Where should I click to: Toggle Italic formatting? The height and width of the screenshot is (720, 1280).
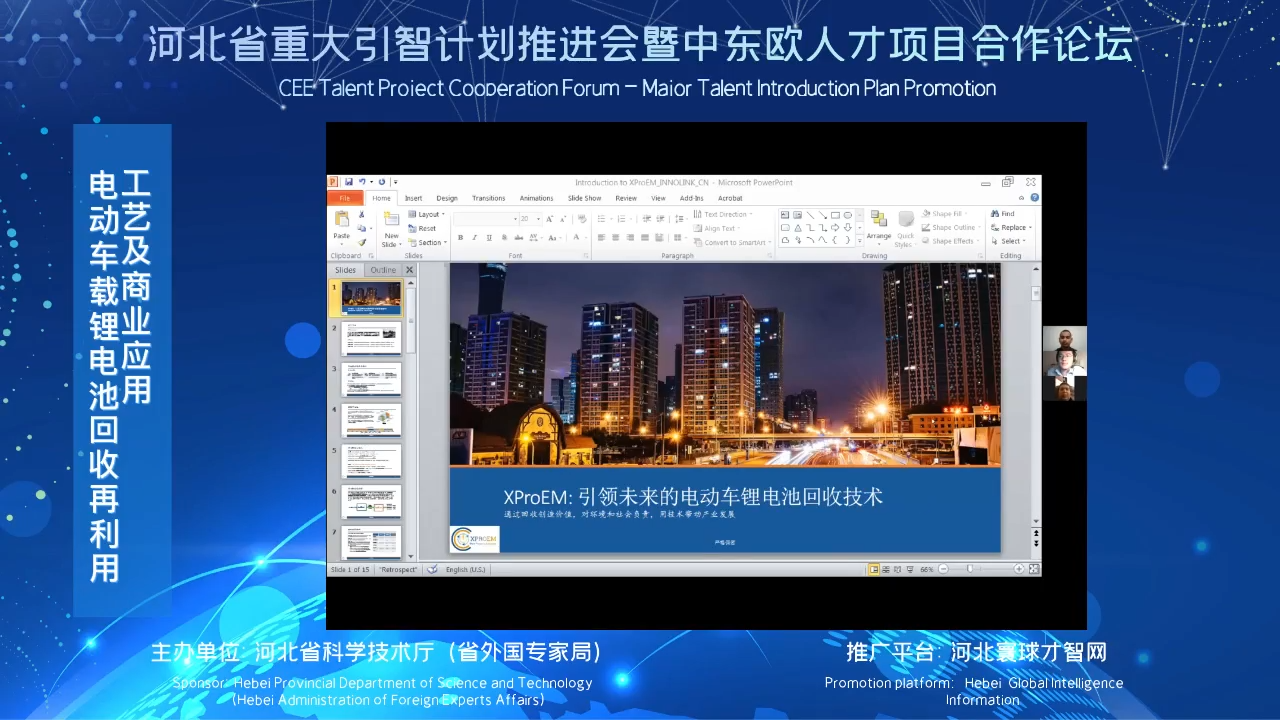[474, 237]
